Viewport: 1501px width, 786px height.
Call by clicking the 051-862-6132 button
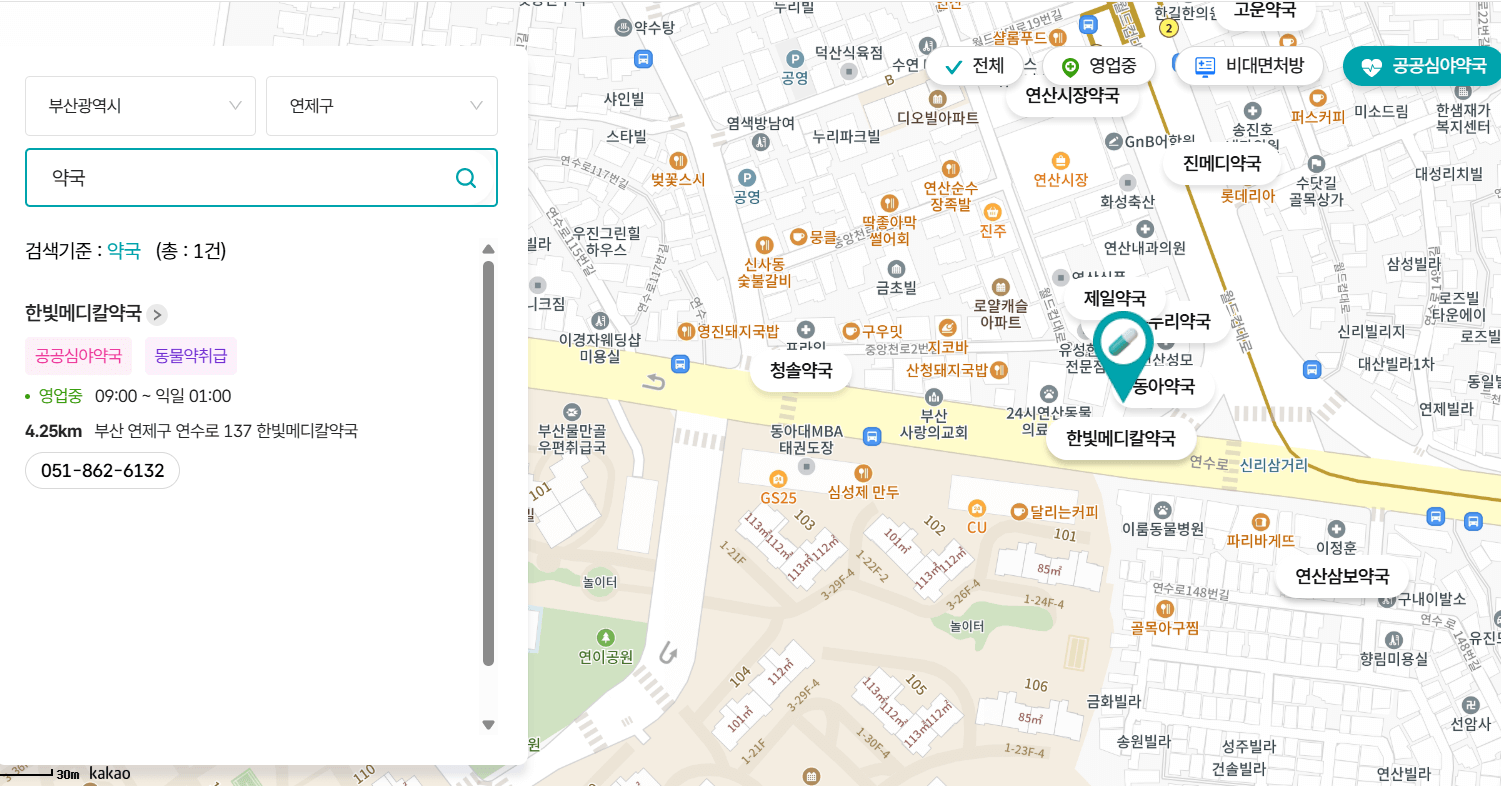click(101, 469)
